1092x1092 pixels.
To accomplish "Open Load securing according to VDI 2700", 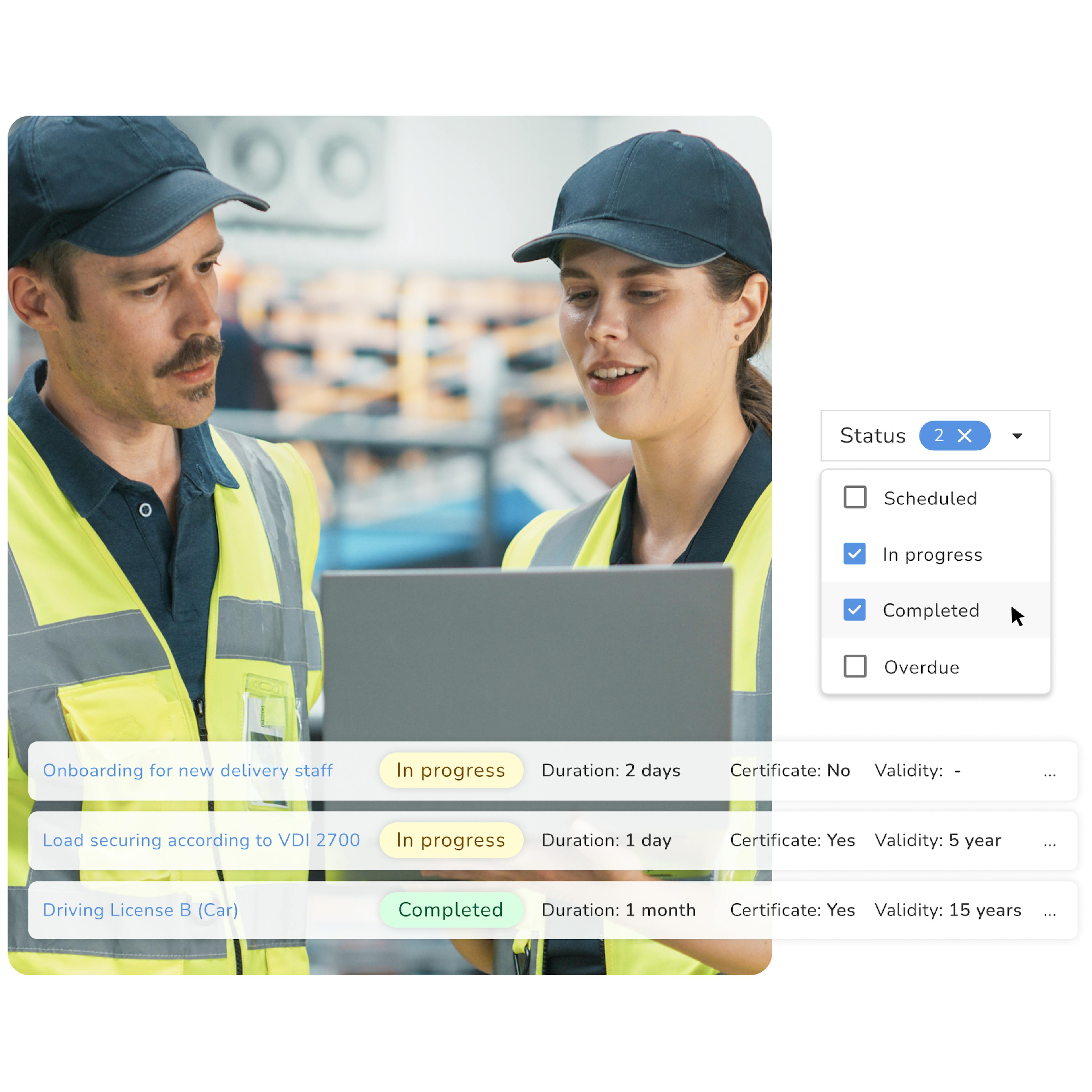I will click(201, 841).
